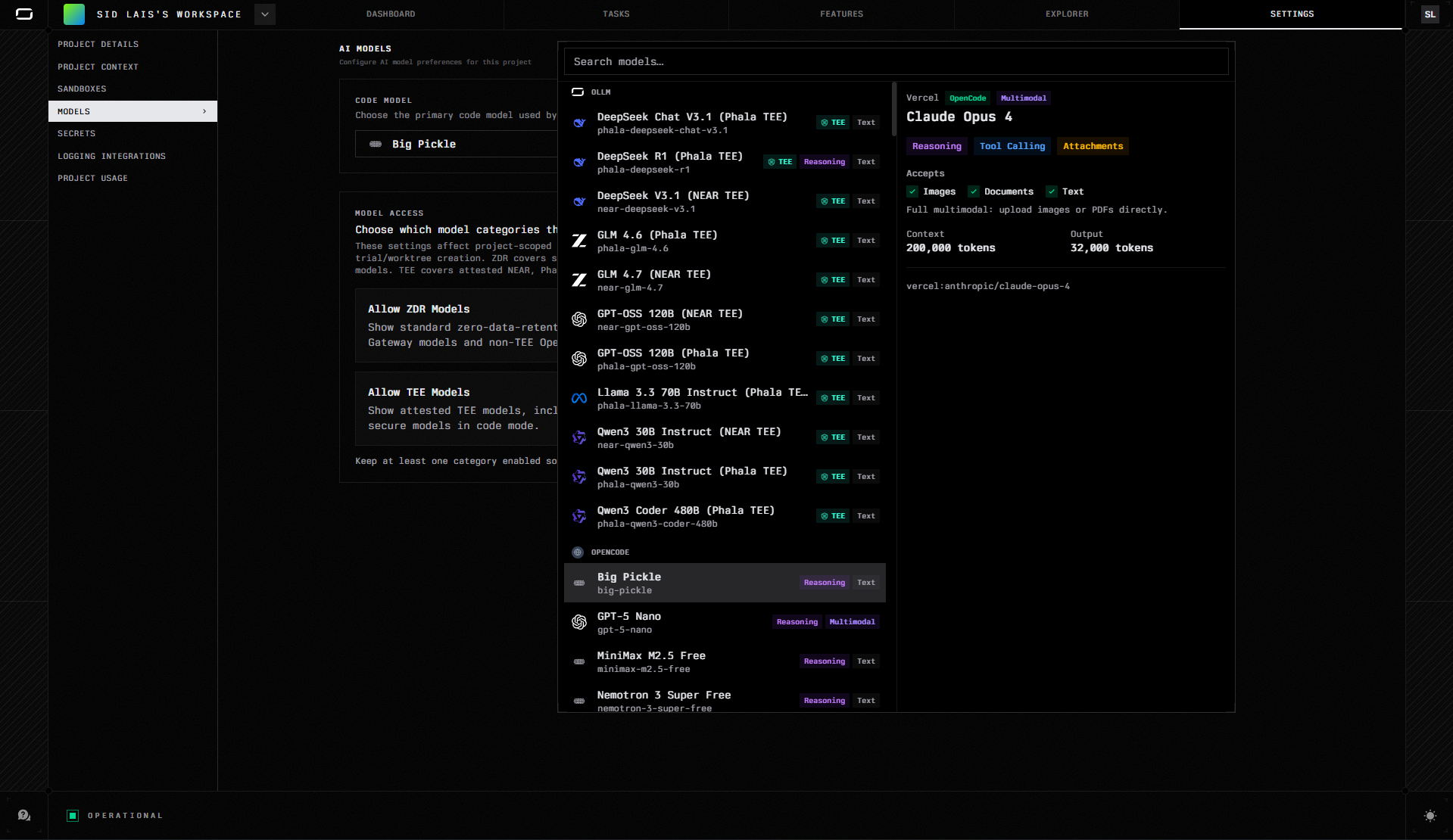This screenshot has height=840, width=1453.
Task: Open Project Context settings
Action: [133, 67]
